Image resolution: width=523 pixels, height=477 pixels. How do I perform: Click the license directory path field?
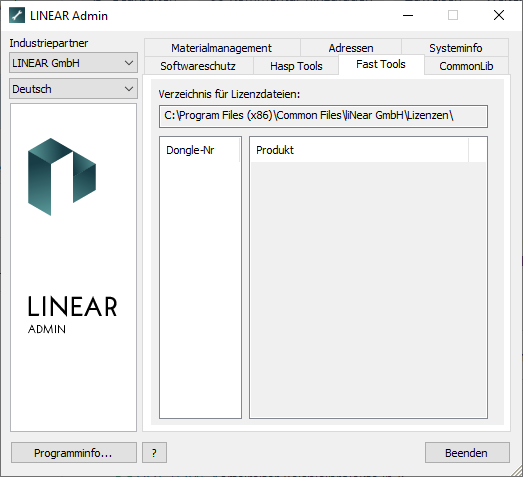tap(323, 116)
